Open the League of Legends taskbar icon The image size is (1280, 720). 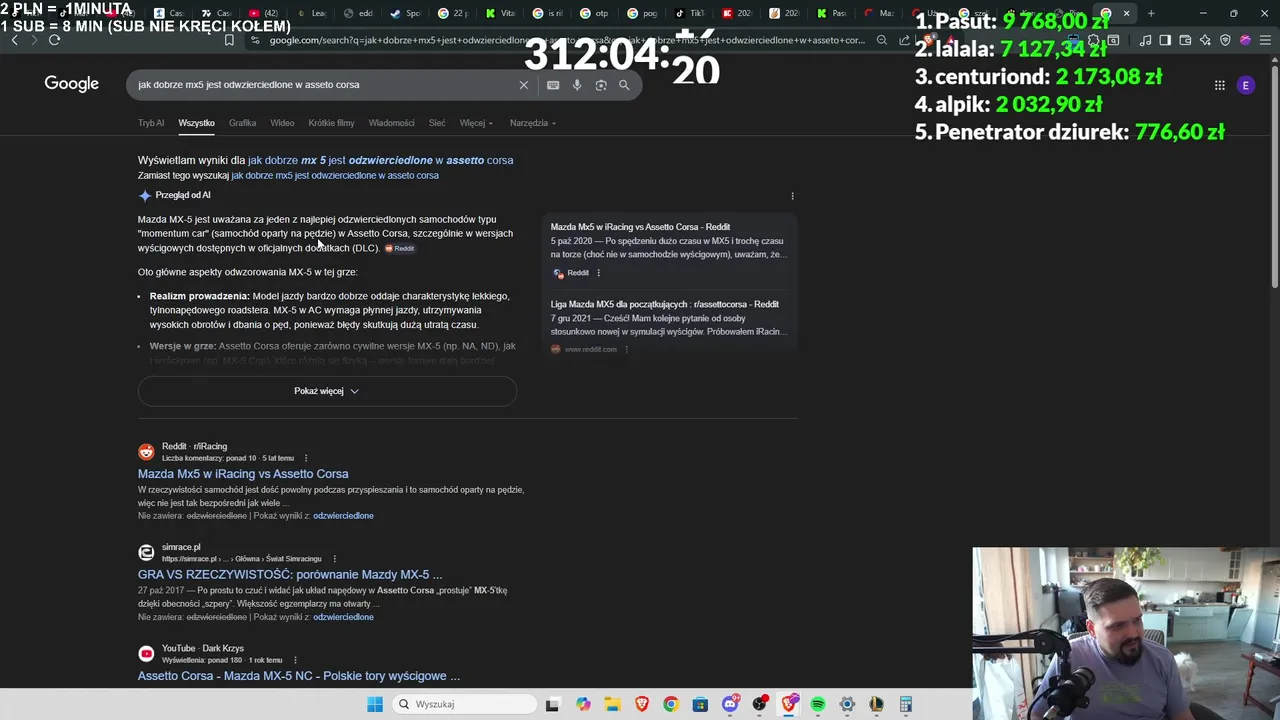point(876,704)
